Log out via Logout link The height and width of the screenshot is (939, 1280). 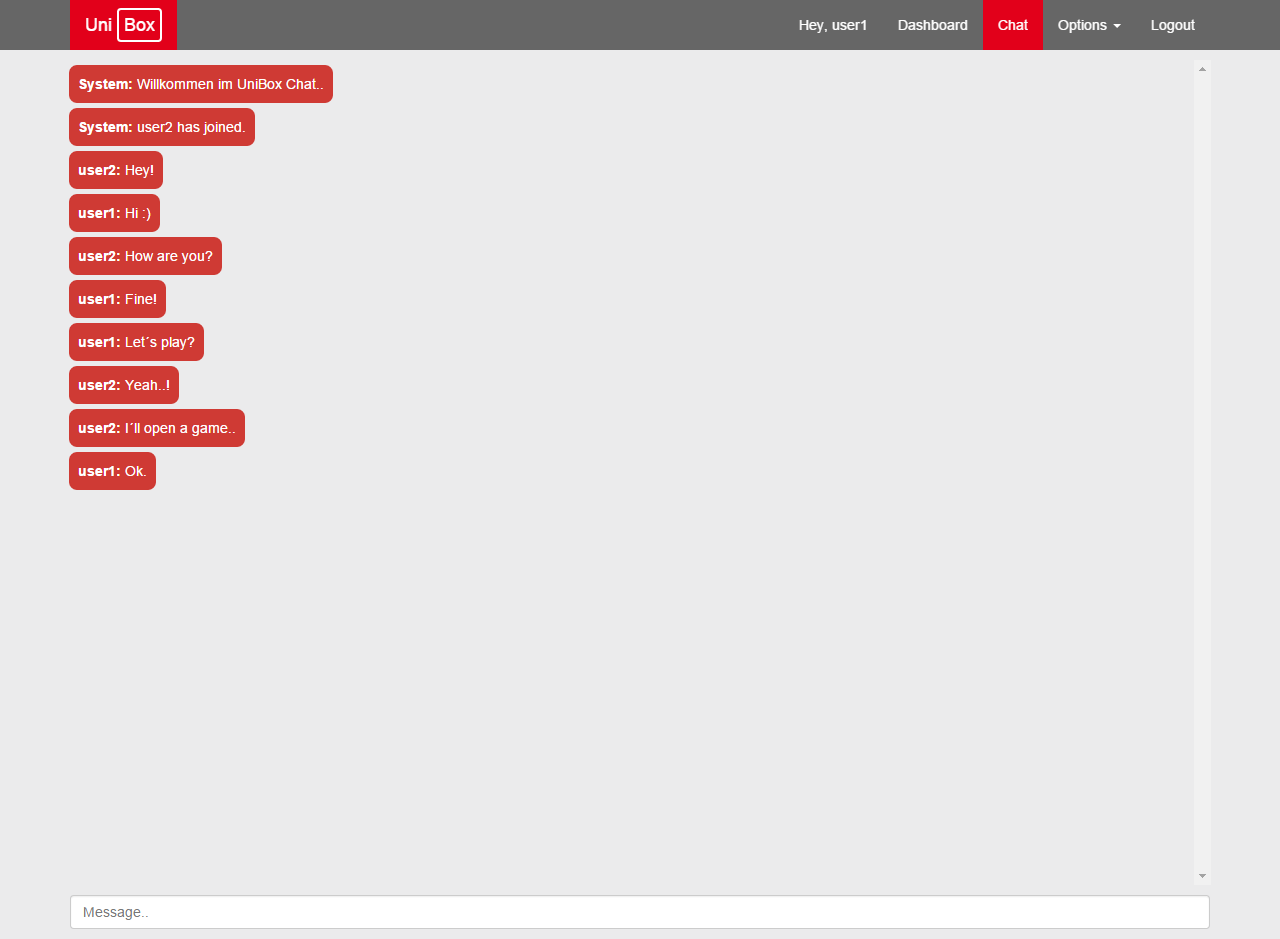click(x=1172, y=25)
